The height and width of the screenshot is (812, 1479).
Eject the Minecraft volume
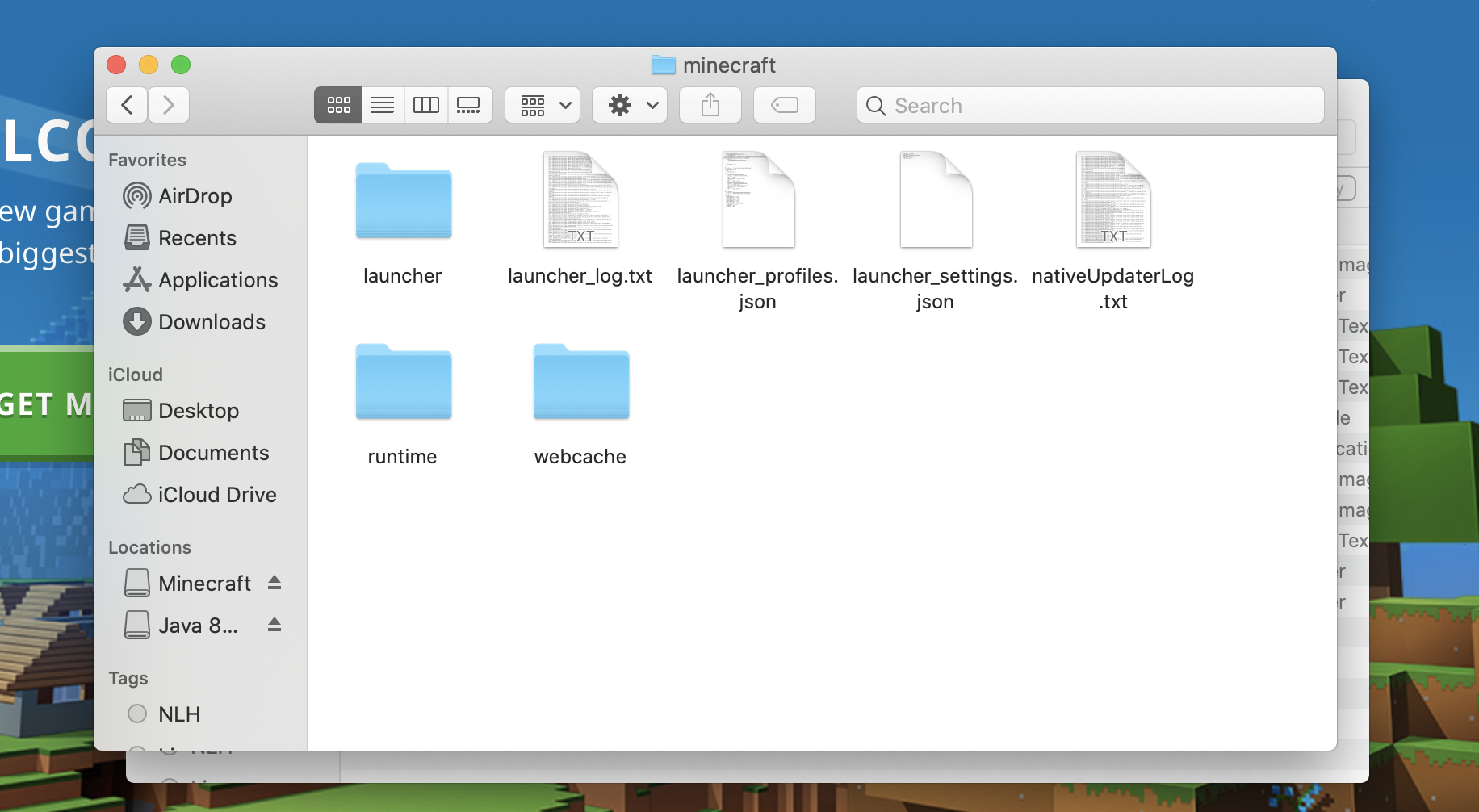click(274, 583)
